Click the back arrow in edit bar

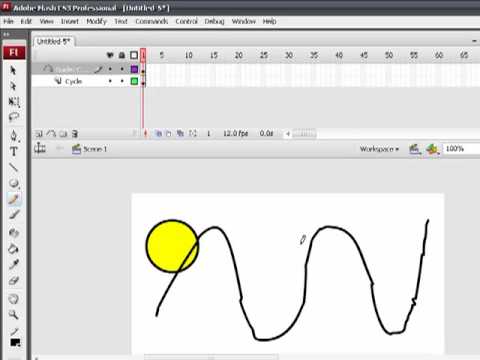pyautogui.click(x=59, y=149)
